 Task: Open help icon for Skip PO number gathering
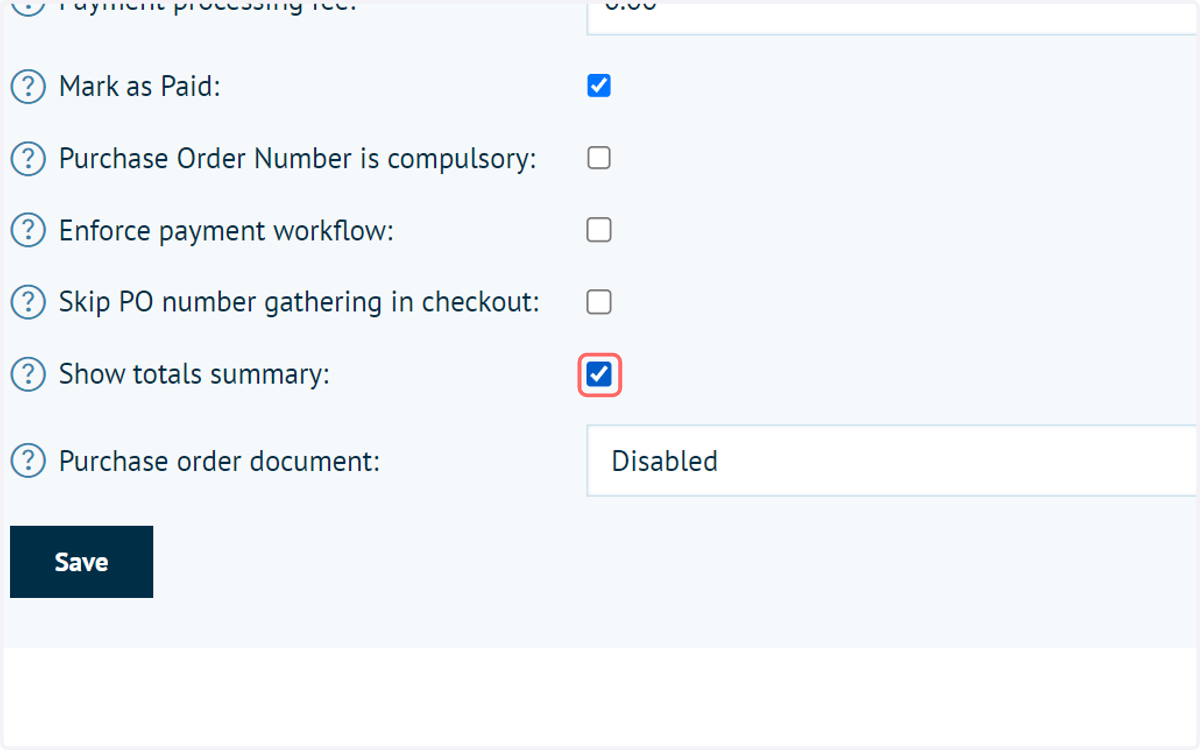28,302
